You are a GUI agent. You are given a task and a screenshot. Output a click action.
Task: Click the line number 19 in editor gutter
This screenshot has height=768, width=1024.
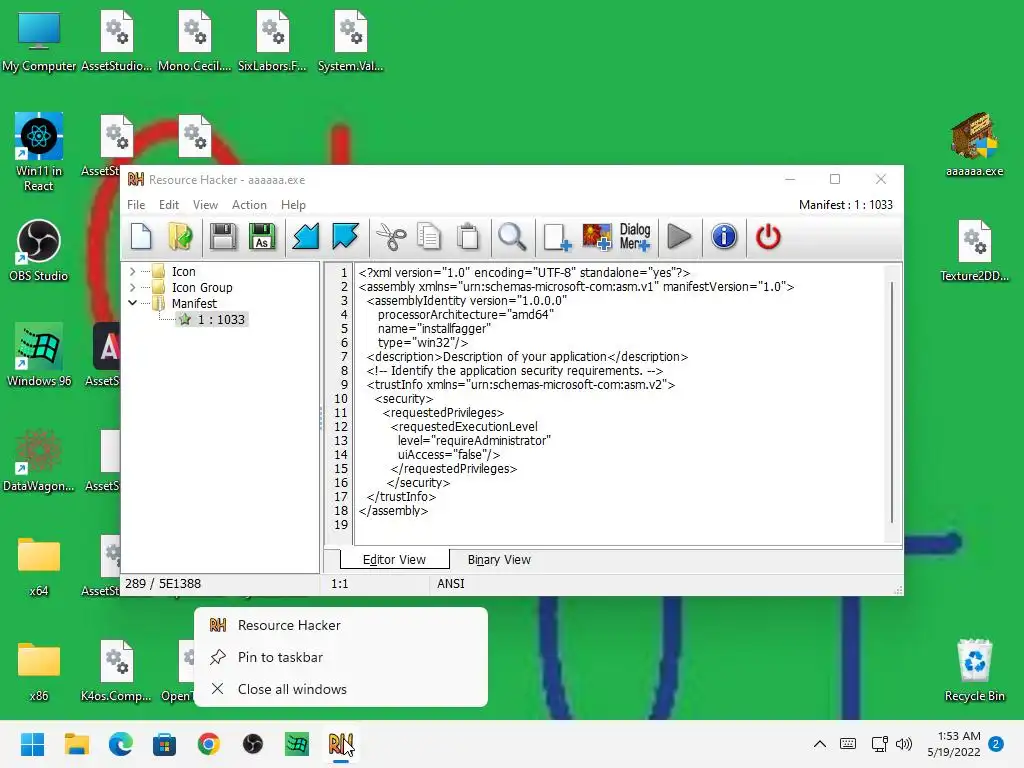pyautogui.click(x=341, y=524)
